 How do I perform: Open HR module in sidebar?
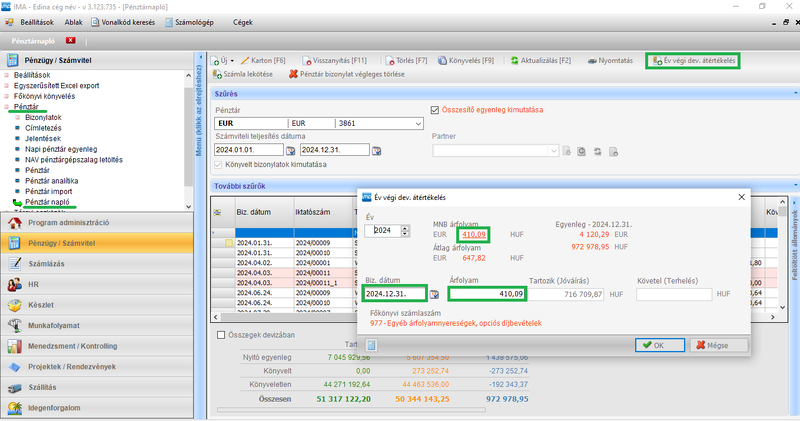pos(97,284)
